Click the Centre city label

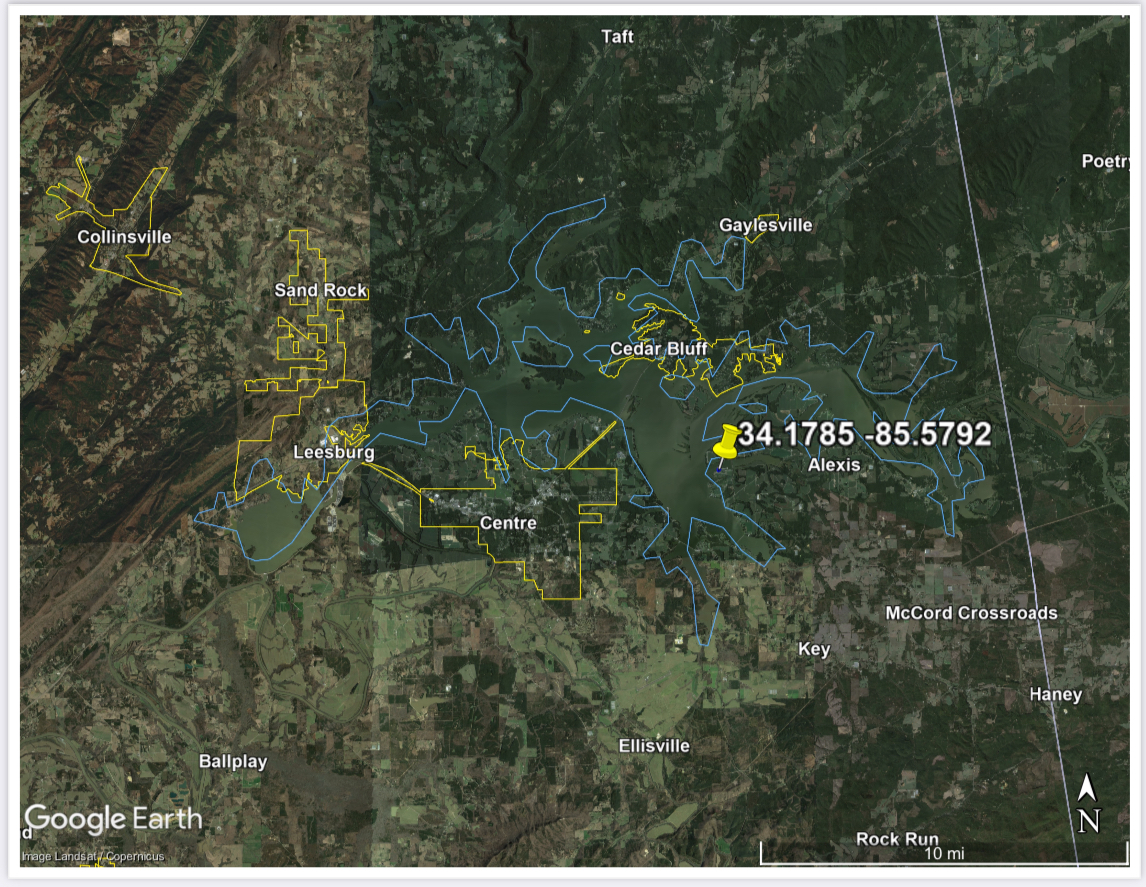pyautogui.click(x=508, y=523)
